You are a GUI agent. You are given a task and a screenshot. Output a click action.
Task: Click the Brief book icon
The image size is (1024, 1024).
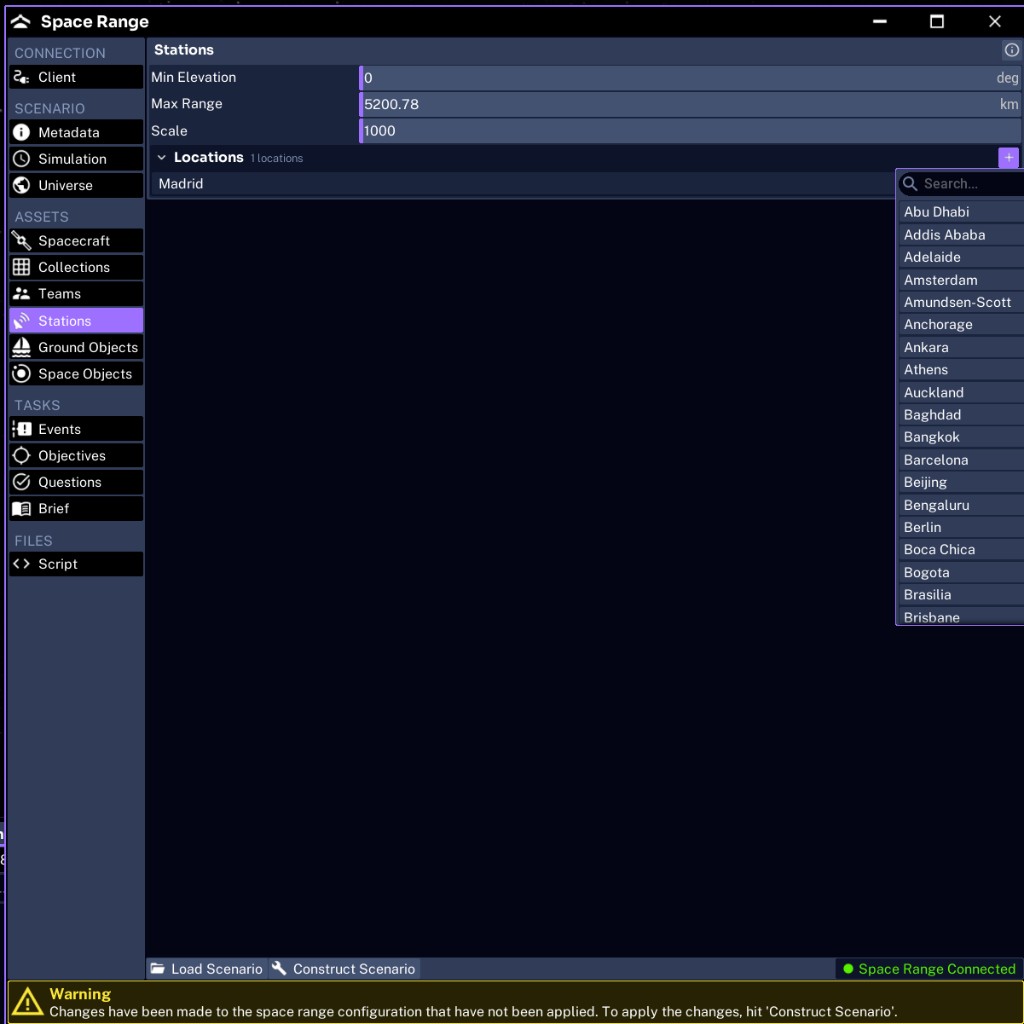coord(22,509)
